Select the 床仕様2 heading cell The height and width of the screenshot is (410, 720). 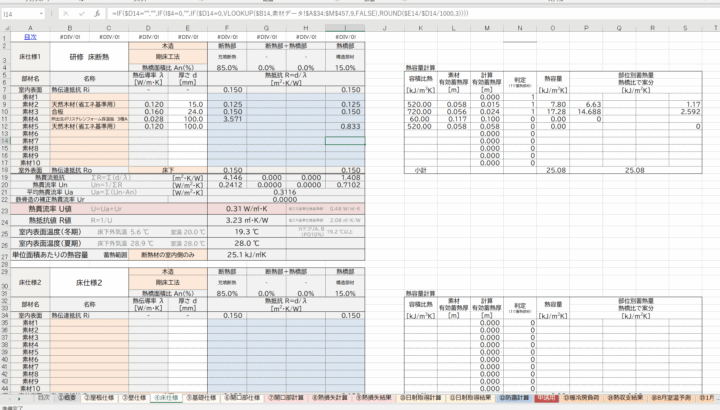click(88, 284)
